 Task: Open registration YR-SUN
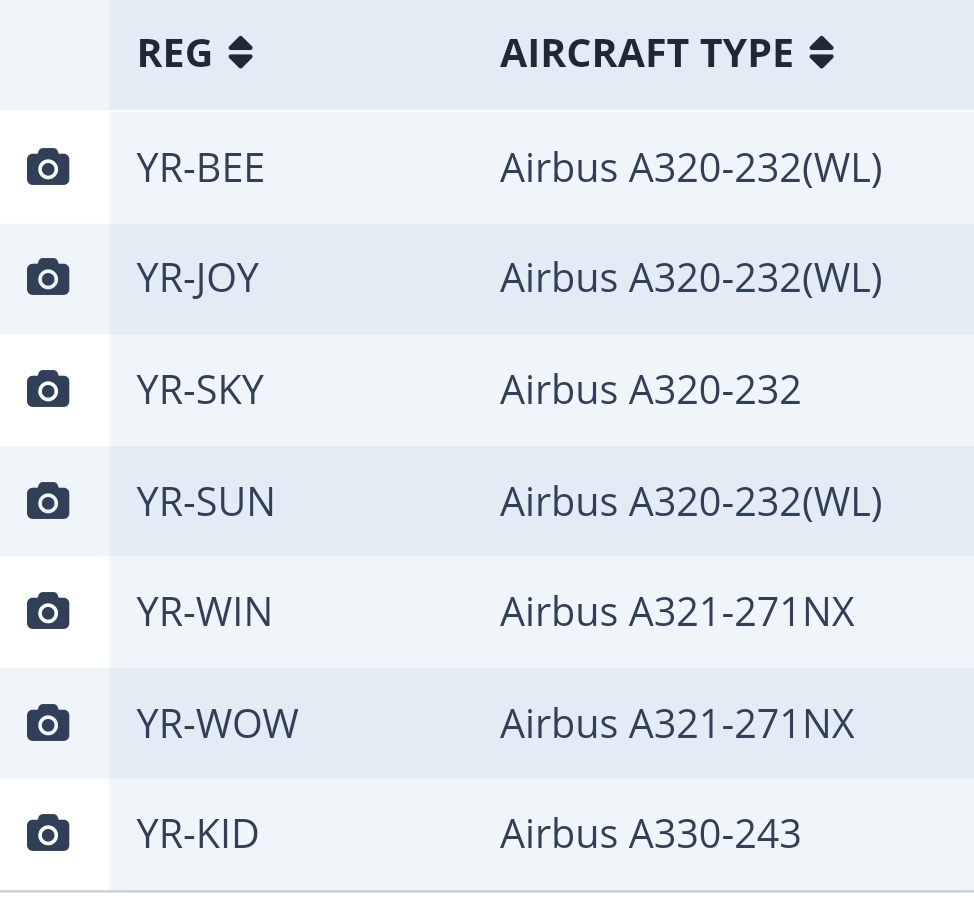(x=205, y=501)
